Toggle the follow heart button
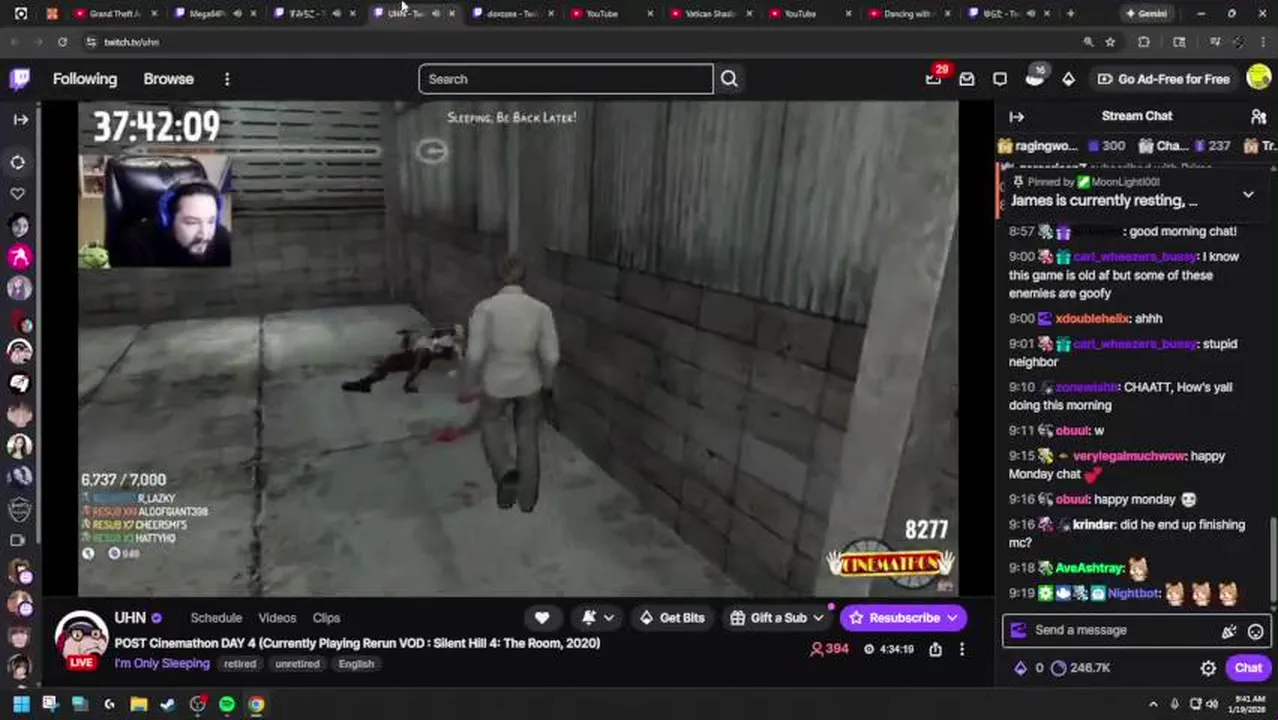1278x720 pixels. (x=542, y=618)
